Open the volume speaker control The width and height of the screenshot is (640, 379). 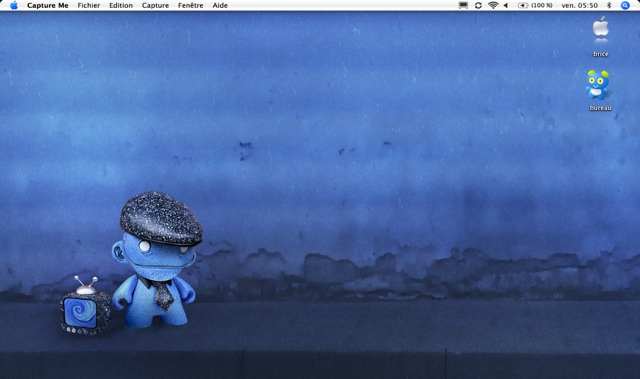[506, 5]
